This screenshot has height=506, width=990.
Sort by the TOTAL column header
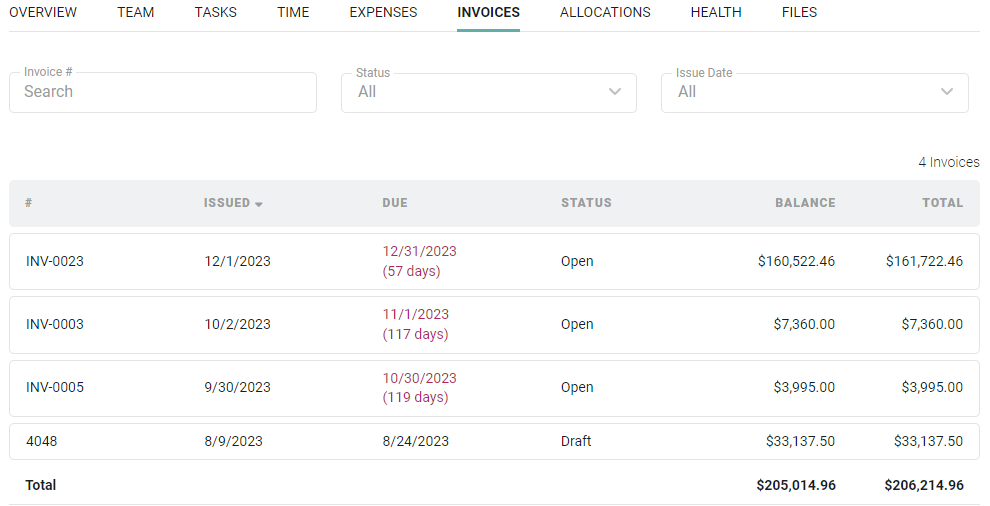pyautogui.click(x=943, y=203)
